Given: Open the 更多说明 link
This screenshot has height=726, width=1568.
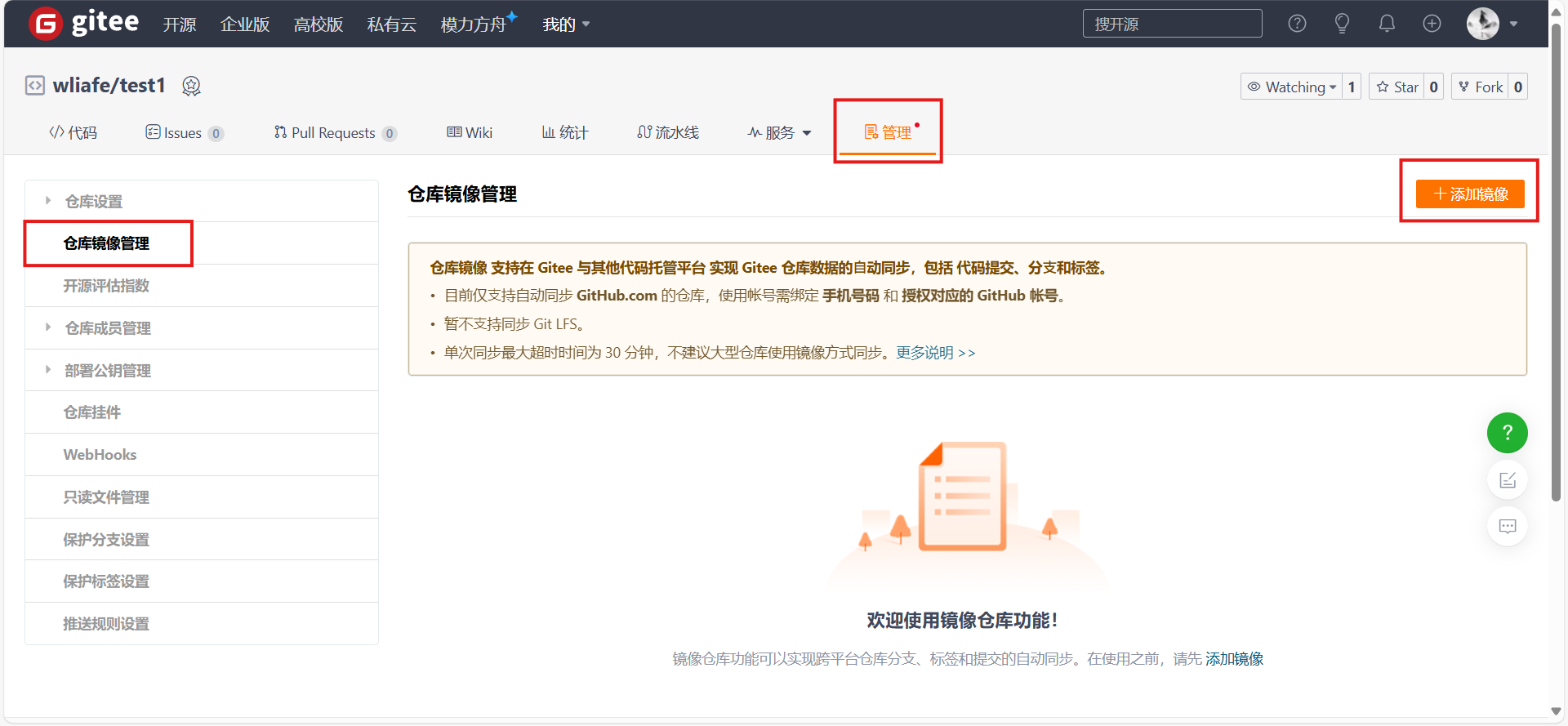Looking at the screenshot, I should click(935, 353).
